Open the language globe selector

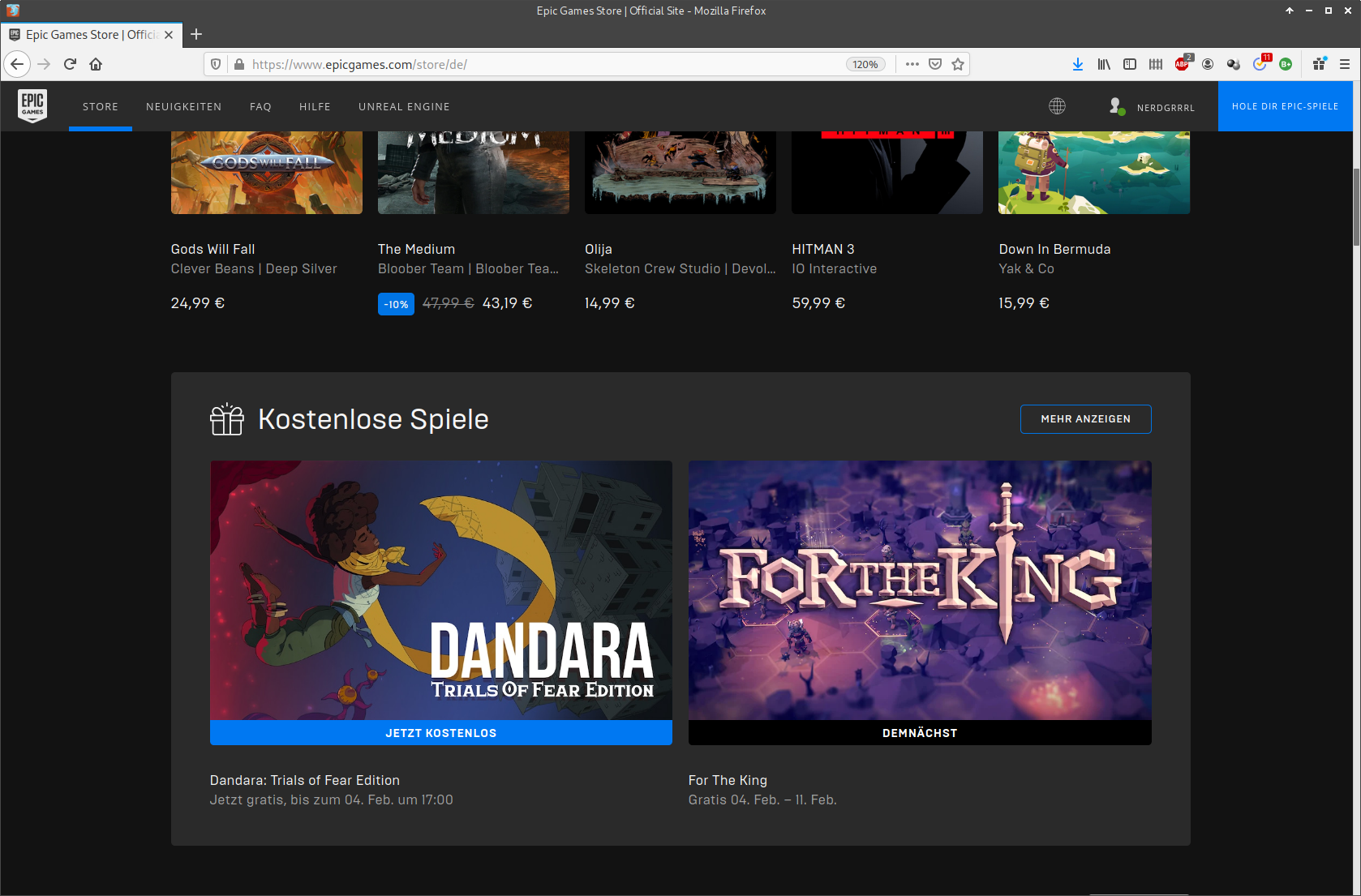[x=1057, y=106]
